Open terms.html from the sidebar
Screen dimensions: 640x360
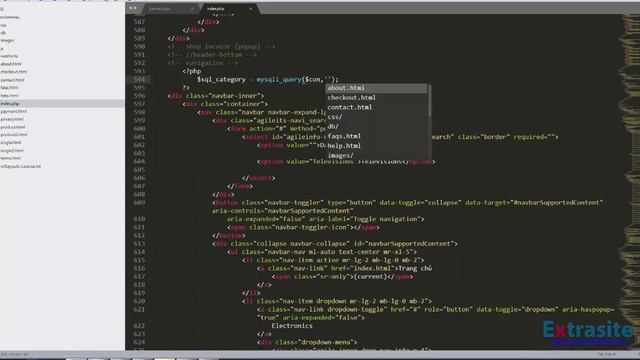pos(11,158)
